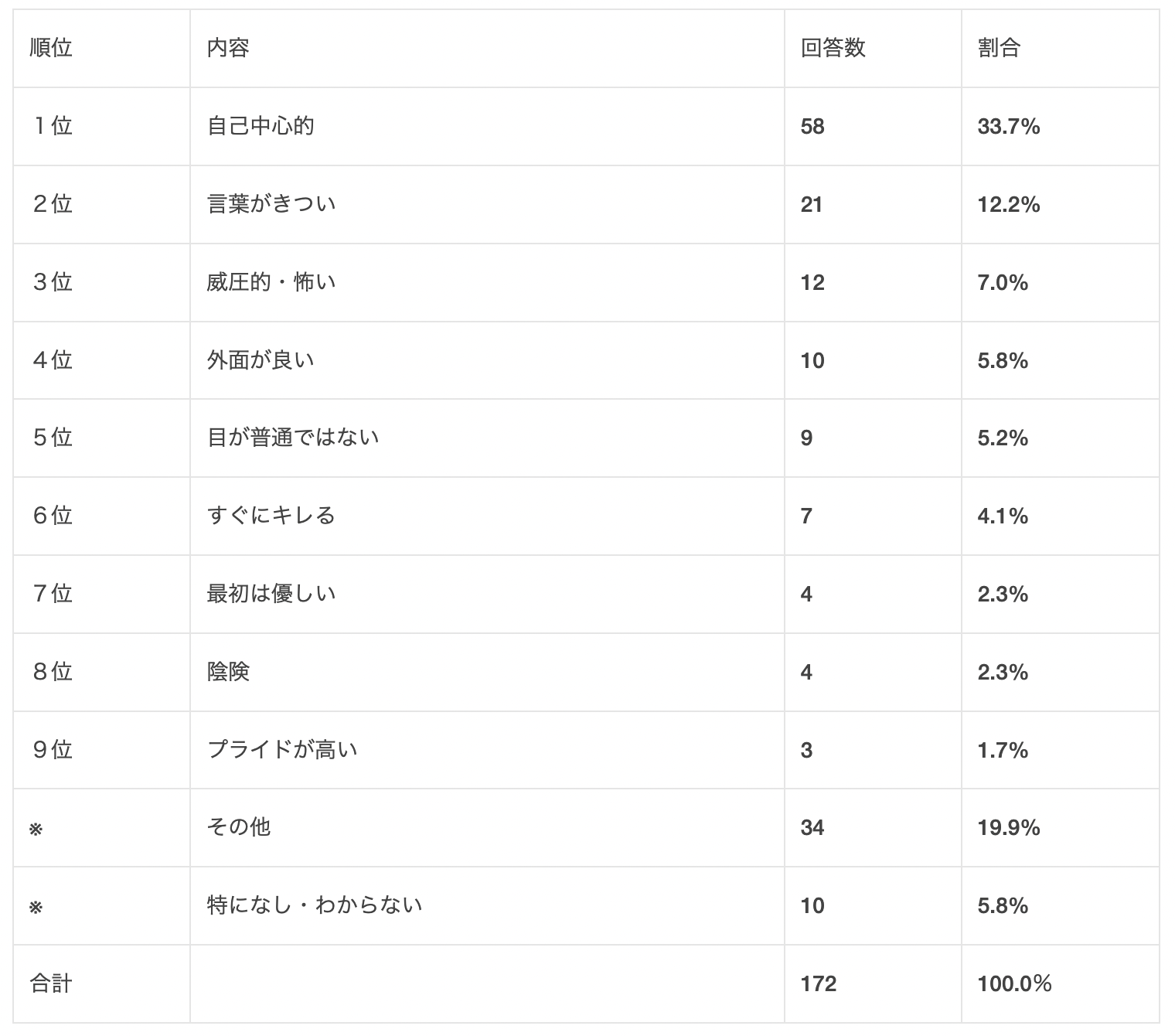The width and height of the screenshot is (1175, 1036).
Task: Click the 33.7% percentage cell
Action: tap(1009, 126)
